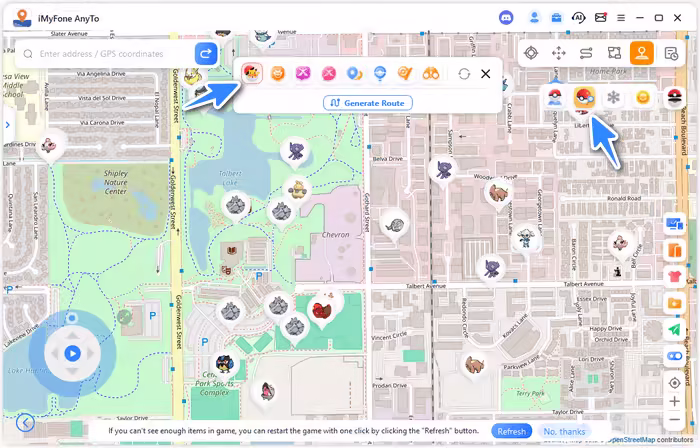The width and height of the screenshot is (700, 448).
Task: Click the joystick center play button
Action: tap(72, 354)
